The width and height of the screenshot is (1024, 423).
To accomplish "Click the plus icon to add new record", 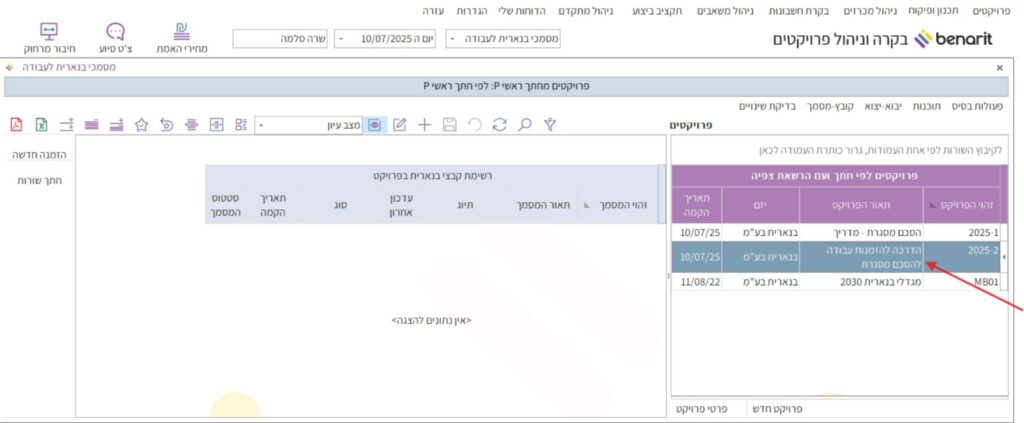I will point(424,125).
